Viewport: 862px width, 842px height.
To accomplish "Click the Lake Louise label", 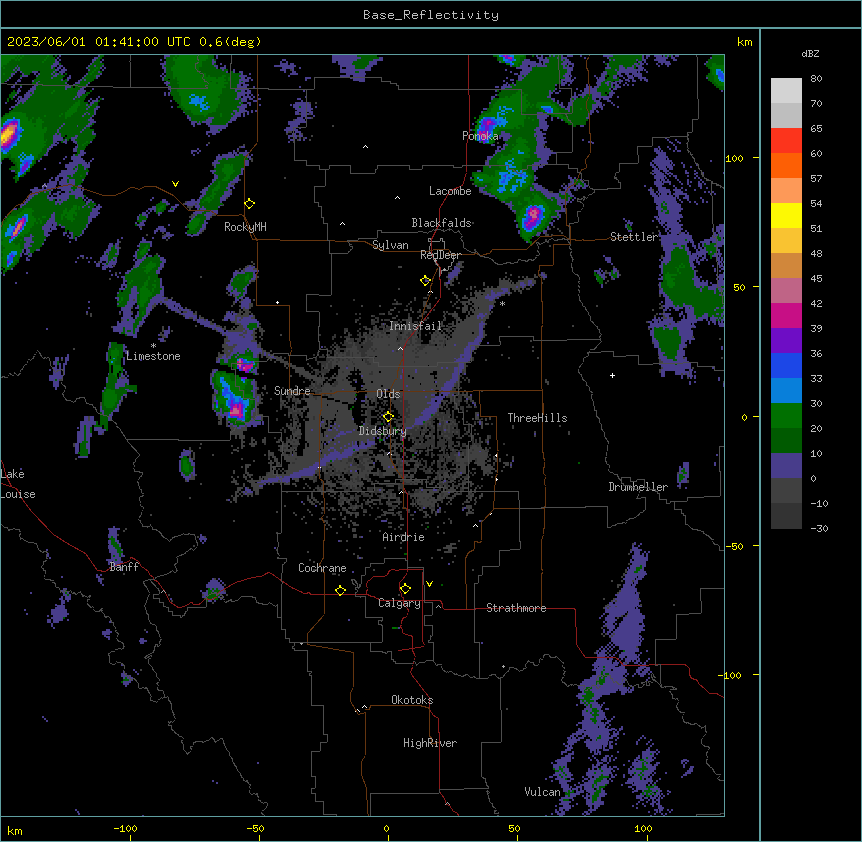I will [x=18, y=484].
